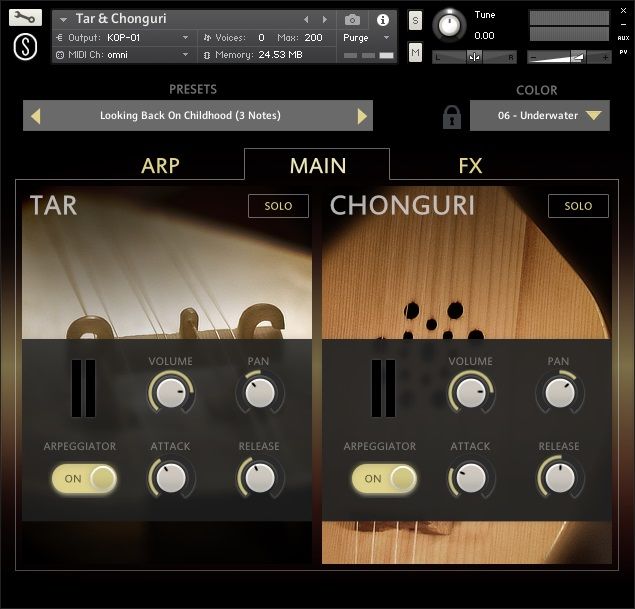Solo the TAR layer
Screen dimensions: 635x609
click(278, 206)
